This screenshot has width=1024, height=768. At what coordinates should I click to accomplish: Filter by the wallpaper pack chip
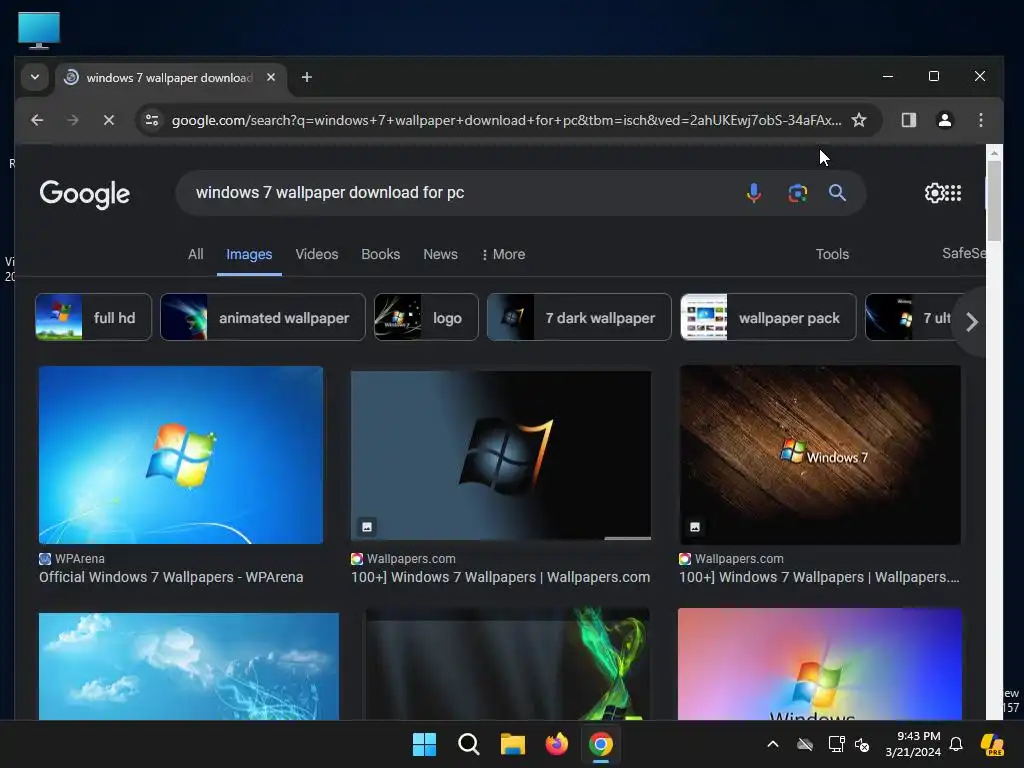(768, 317)
